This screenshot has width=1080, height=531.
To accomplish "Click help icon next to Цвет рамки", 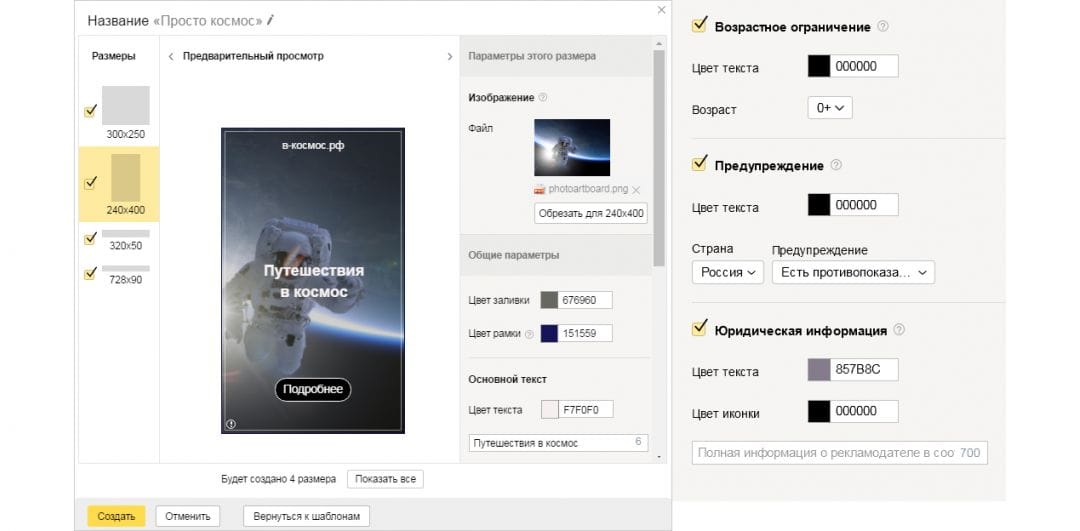I will [x=529, y=334].
